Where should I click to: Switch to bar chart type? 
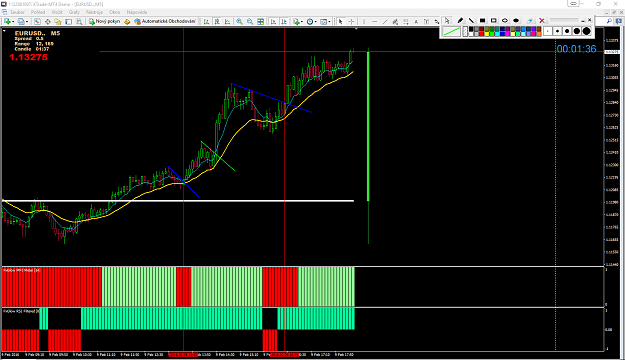point(206,22)
